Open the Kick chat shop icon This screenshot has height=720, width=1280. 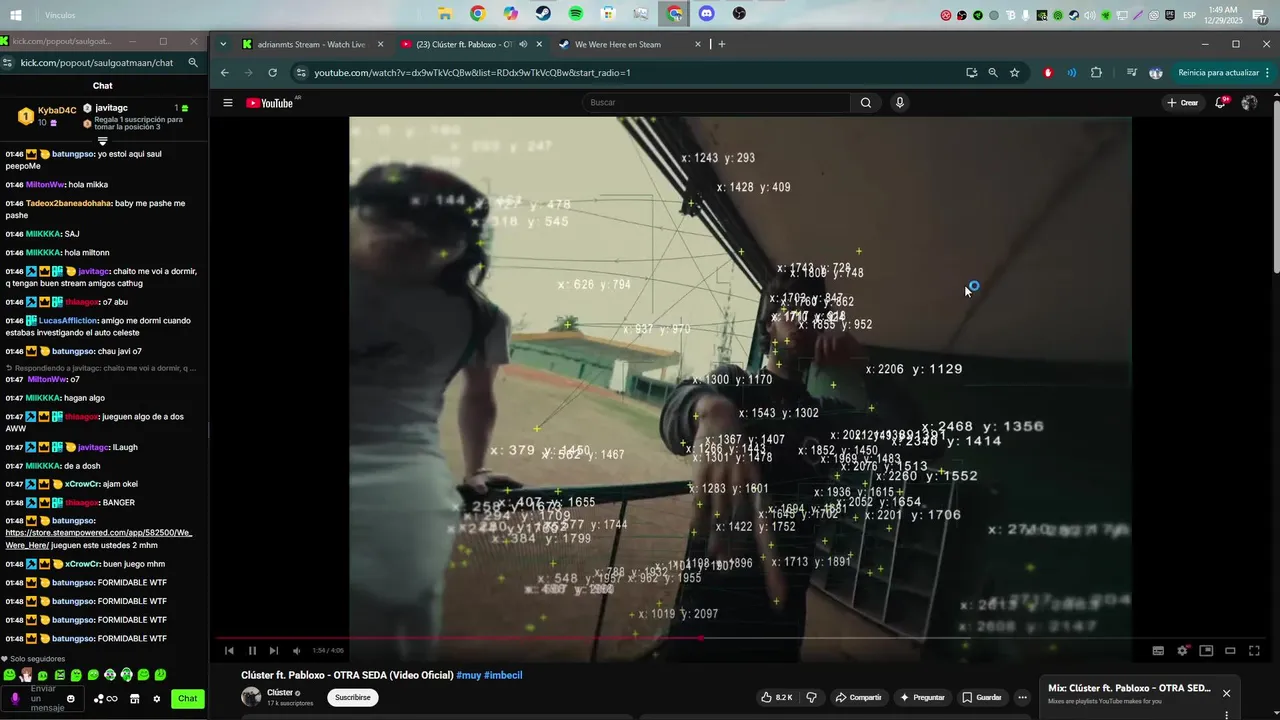coord(135,698)
